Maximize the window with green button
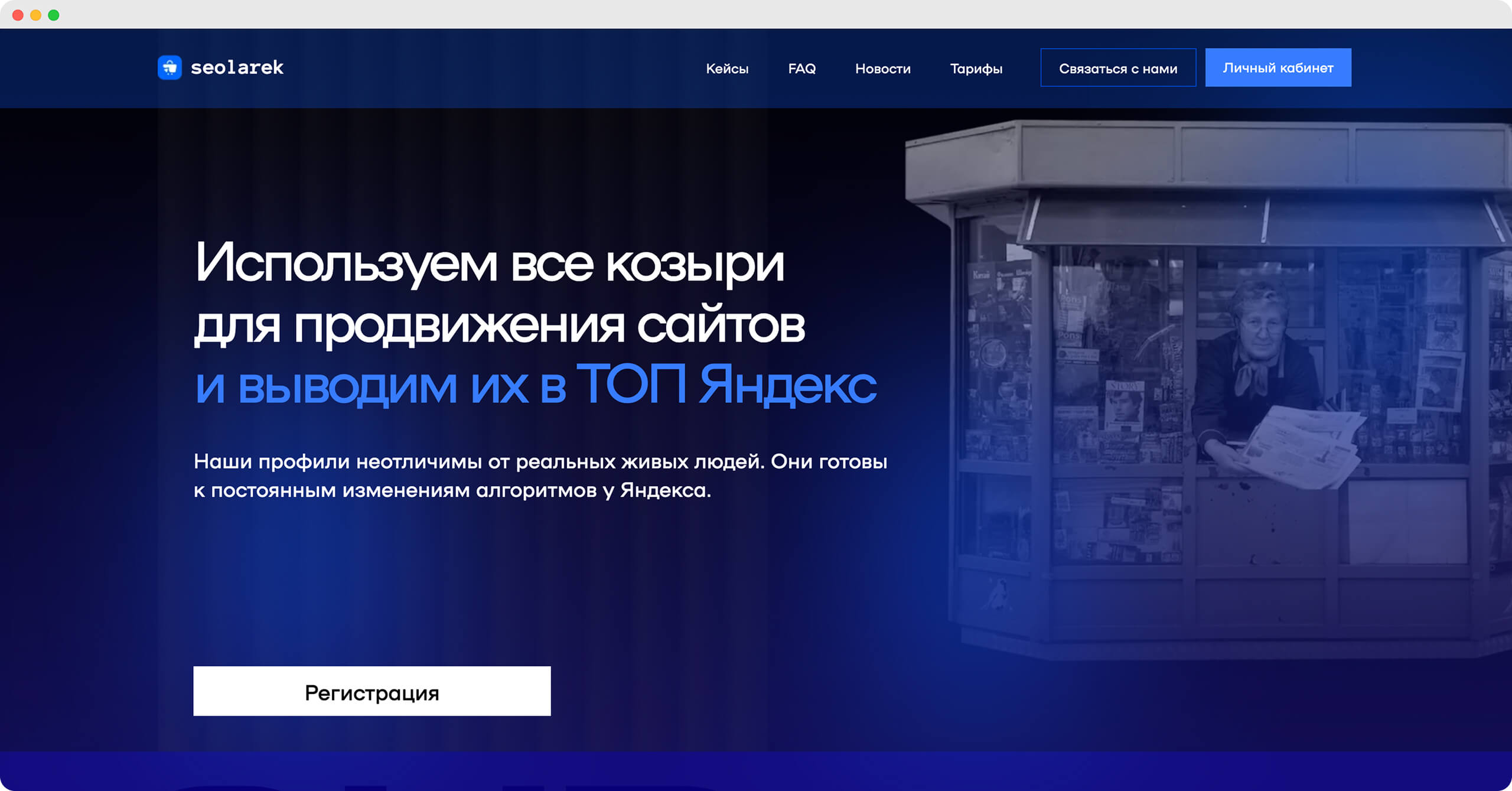 (x=54, y=15)
